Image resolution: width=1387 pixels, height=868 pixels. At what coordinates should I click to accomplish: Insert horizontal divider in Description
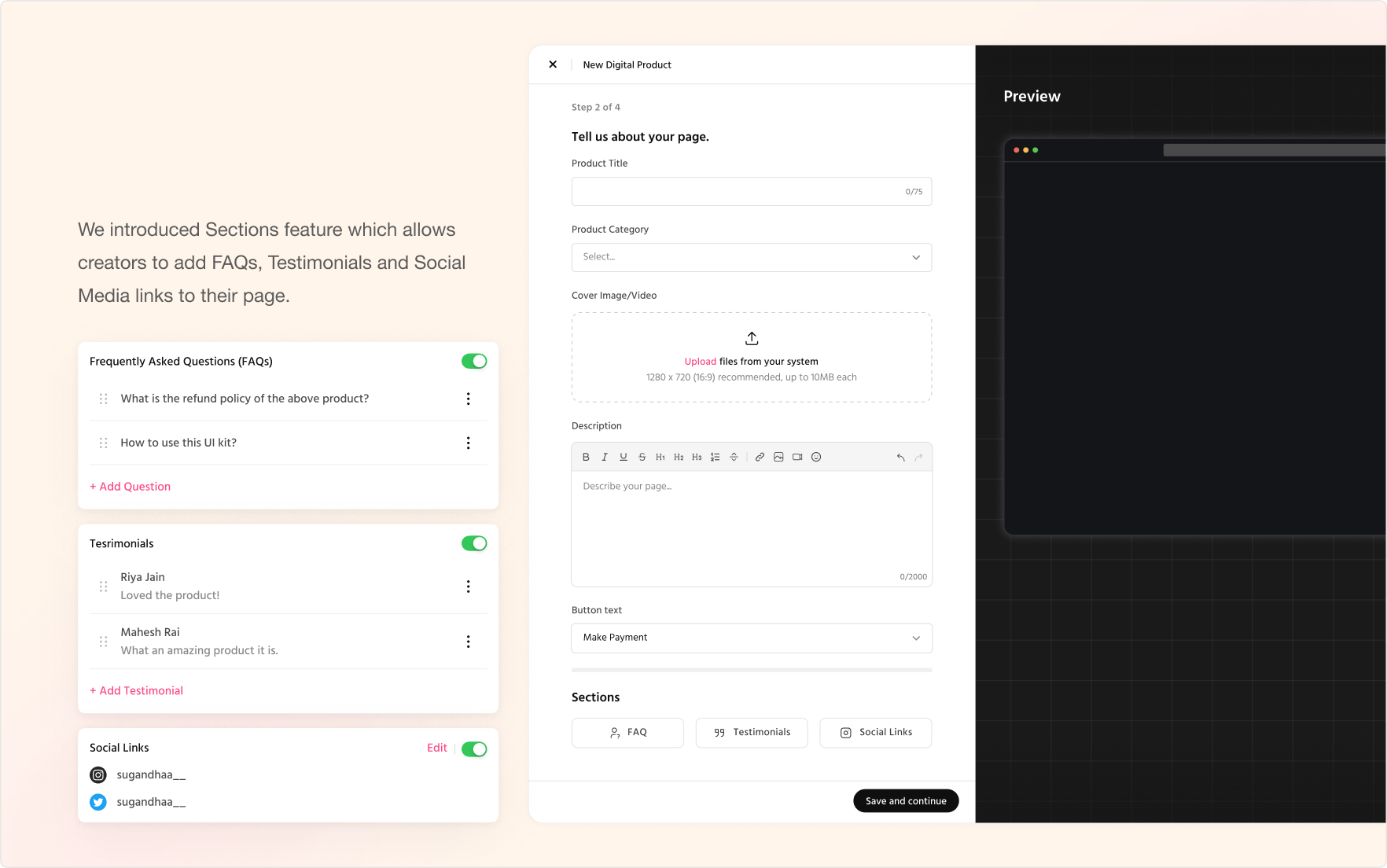(x=734, y=457)
